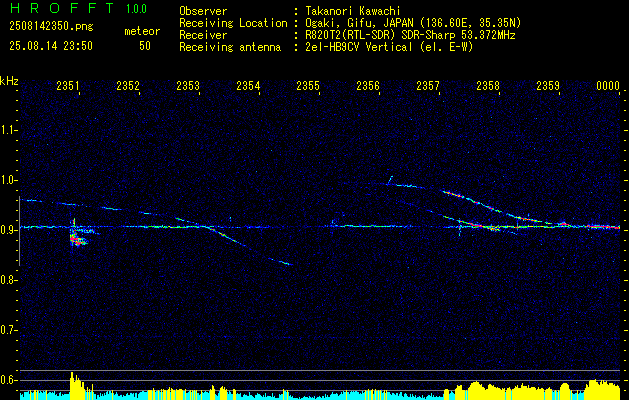Click the meteor label

[142, 31]
